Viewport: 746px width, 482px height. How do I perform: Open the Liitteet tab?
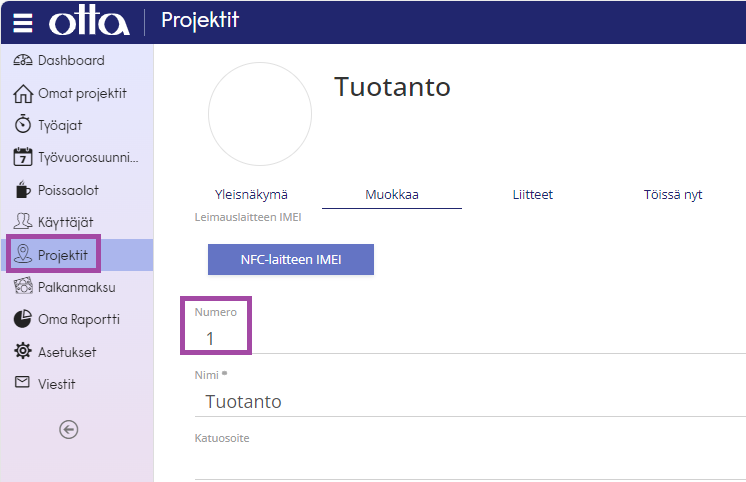click(532, 195)
